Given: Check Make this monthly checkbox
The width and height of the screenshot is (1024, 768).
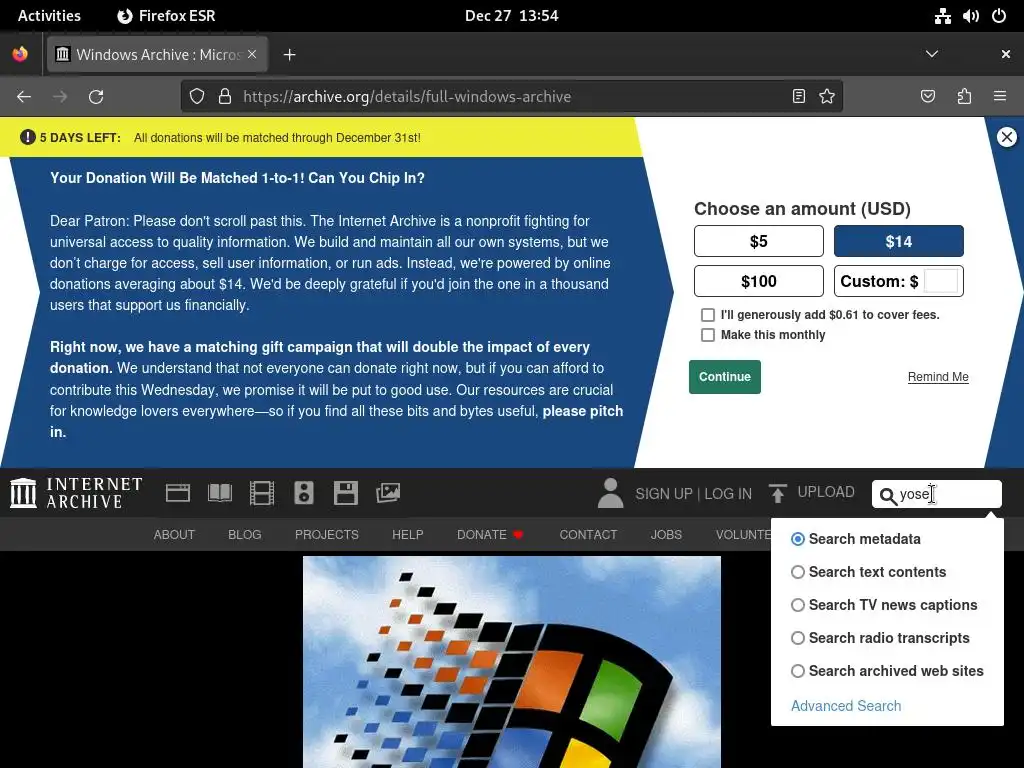Looking at the screenshot, I should pos(708,335).
